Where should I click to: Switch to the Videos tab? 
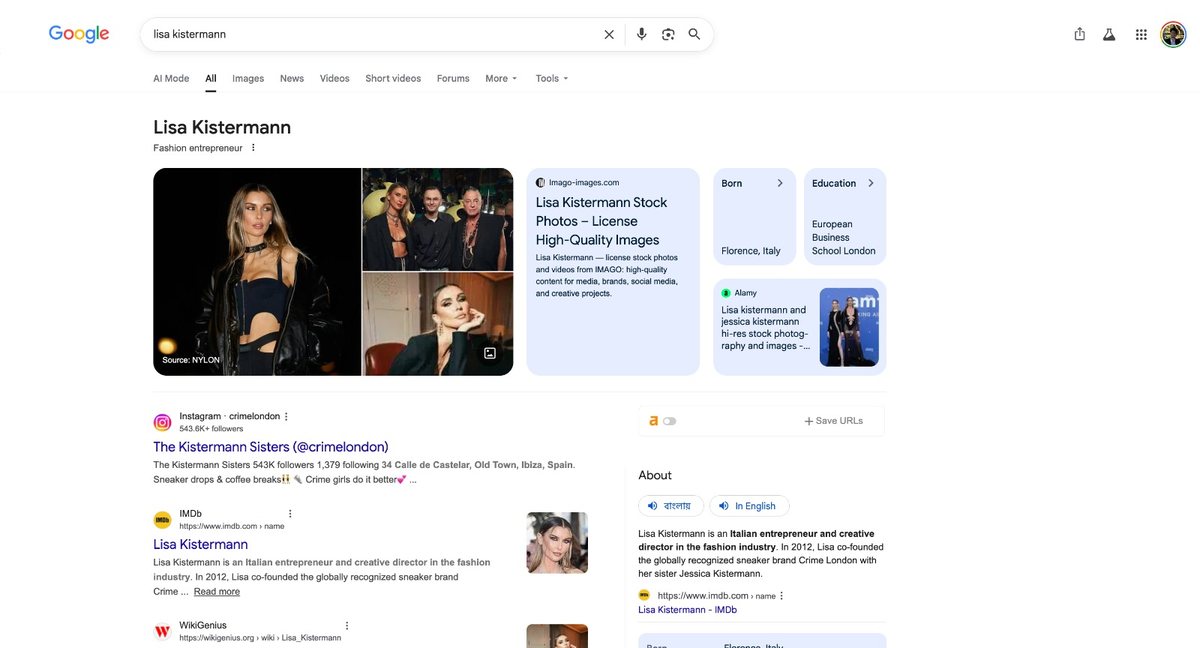[335, 79]
